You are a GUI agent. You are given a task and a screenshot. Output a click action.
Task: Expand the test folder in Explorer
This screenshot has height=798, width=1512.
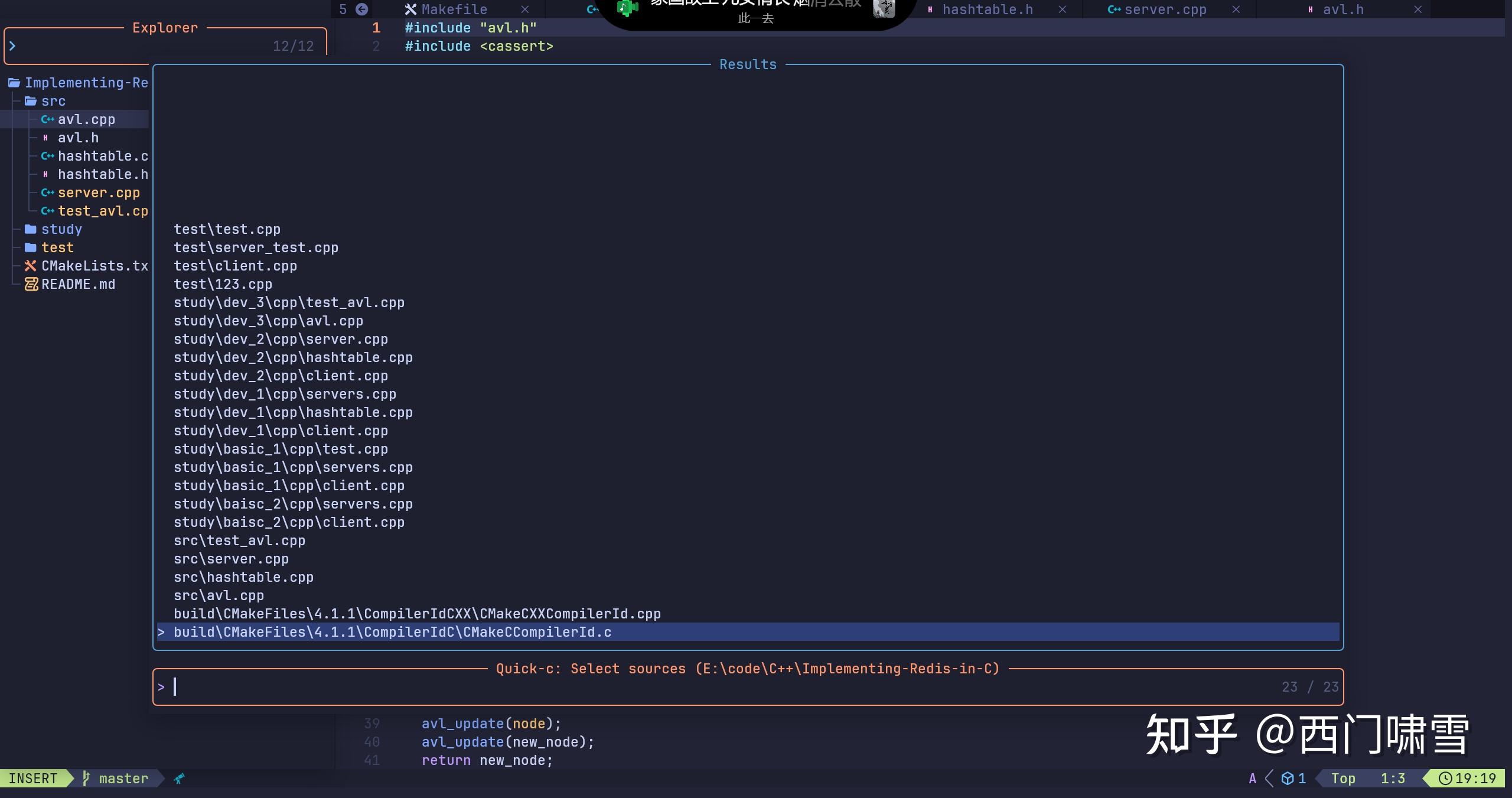[57, 247]
